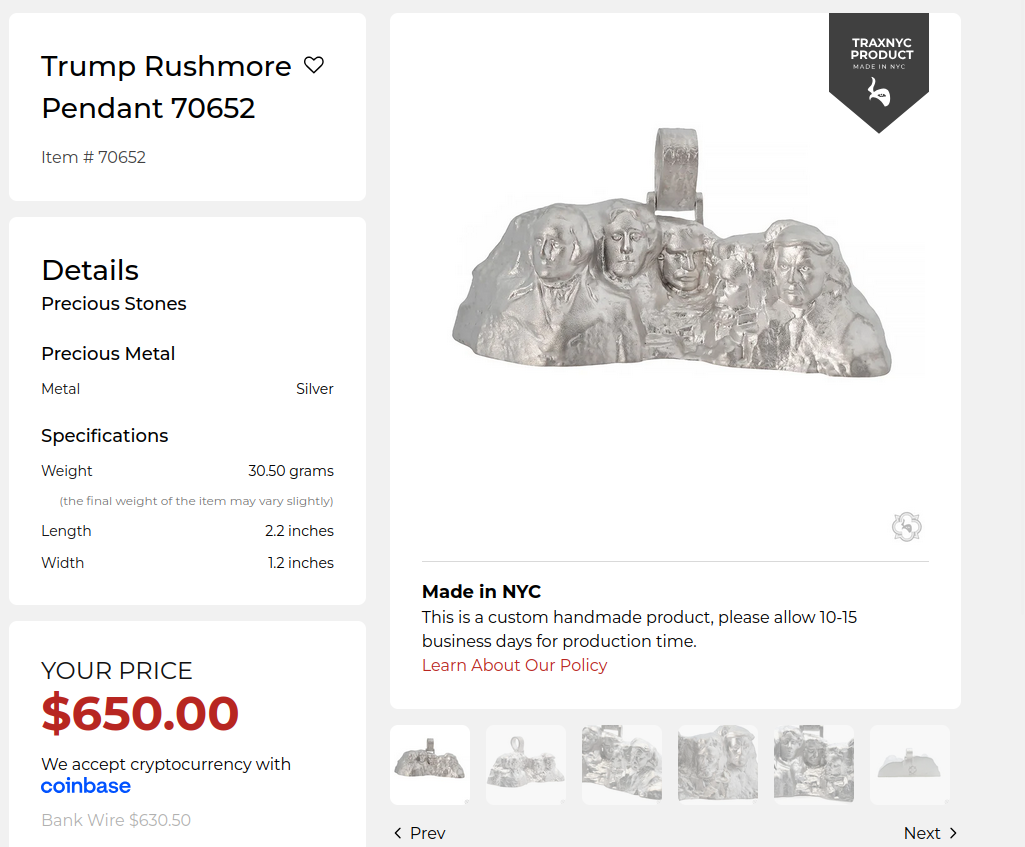1025x847 pixels.
Task: Select the last back-view thumbnail
Action: coord(910,765)
